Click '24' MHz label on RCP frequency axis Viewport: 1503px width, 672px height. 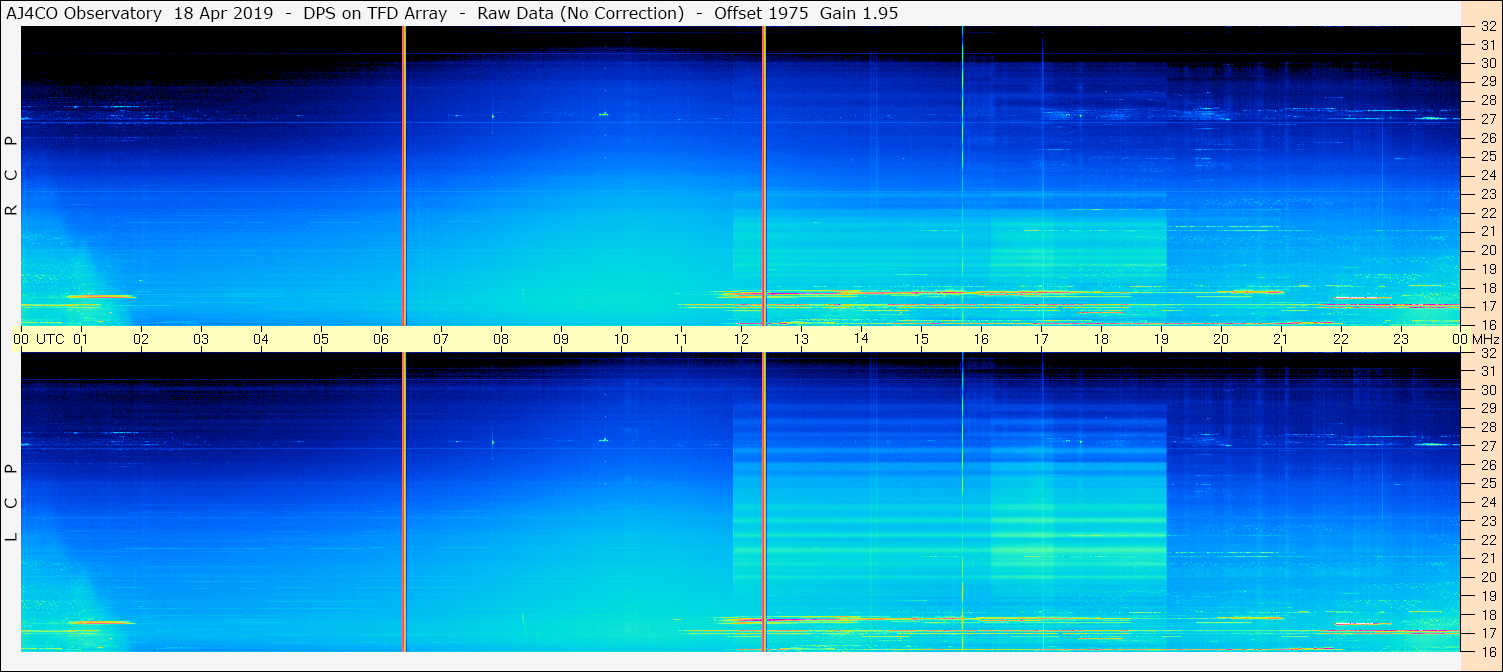pos(1488,175)
